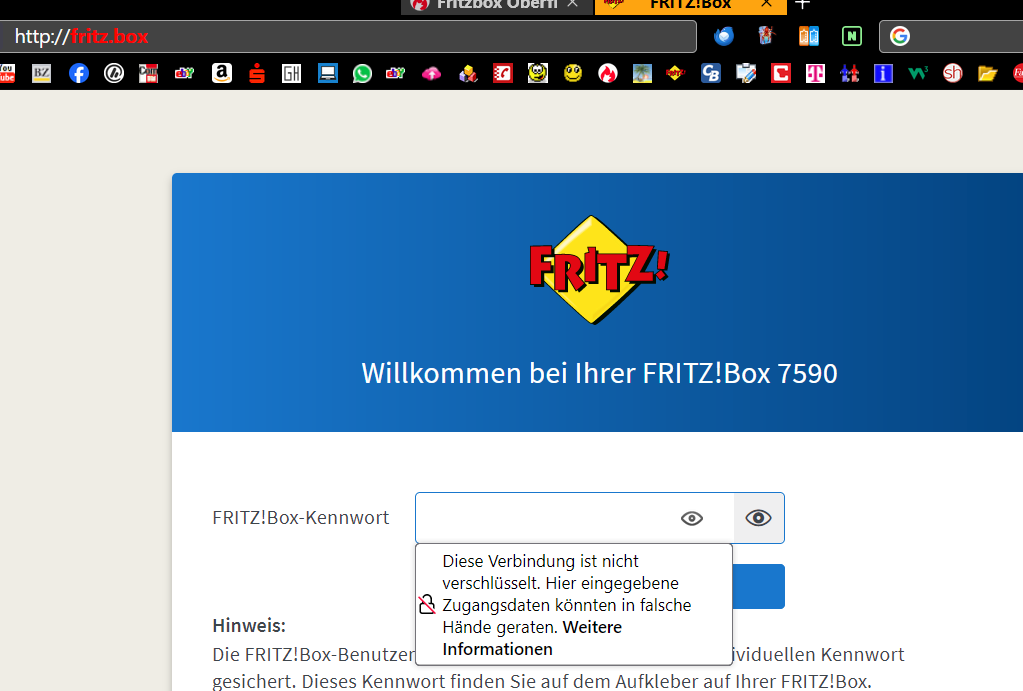Click the FRITZ! logo in the header
The height and width of the screenshot is (691, 1023).
[598, 269]
